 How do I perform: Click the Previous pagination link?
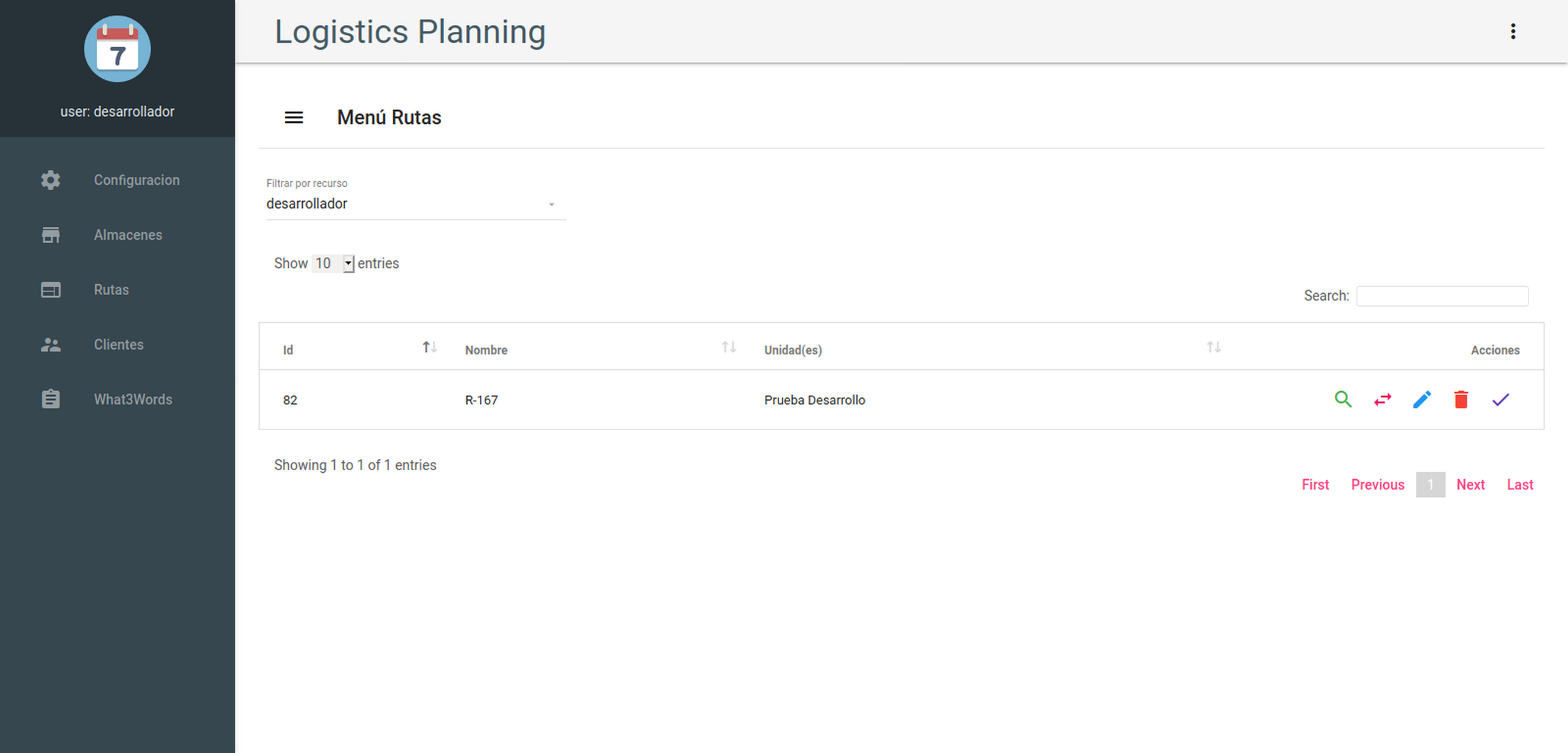(x=1378, y=485)
